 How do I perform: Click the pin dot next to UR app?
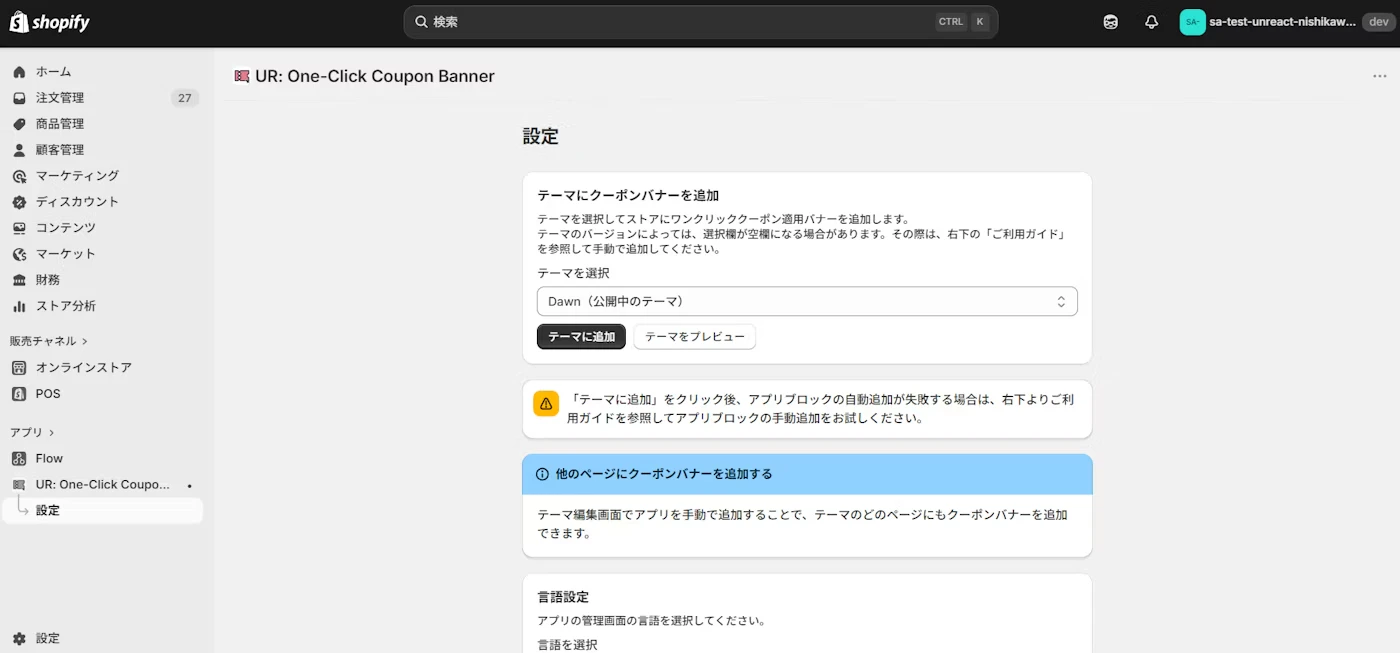click(x=190, y=486)
